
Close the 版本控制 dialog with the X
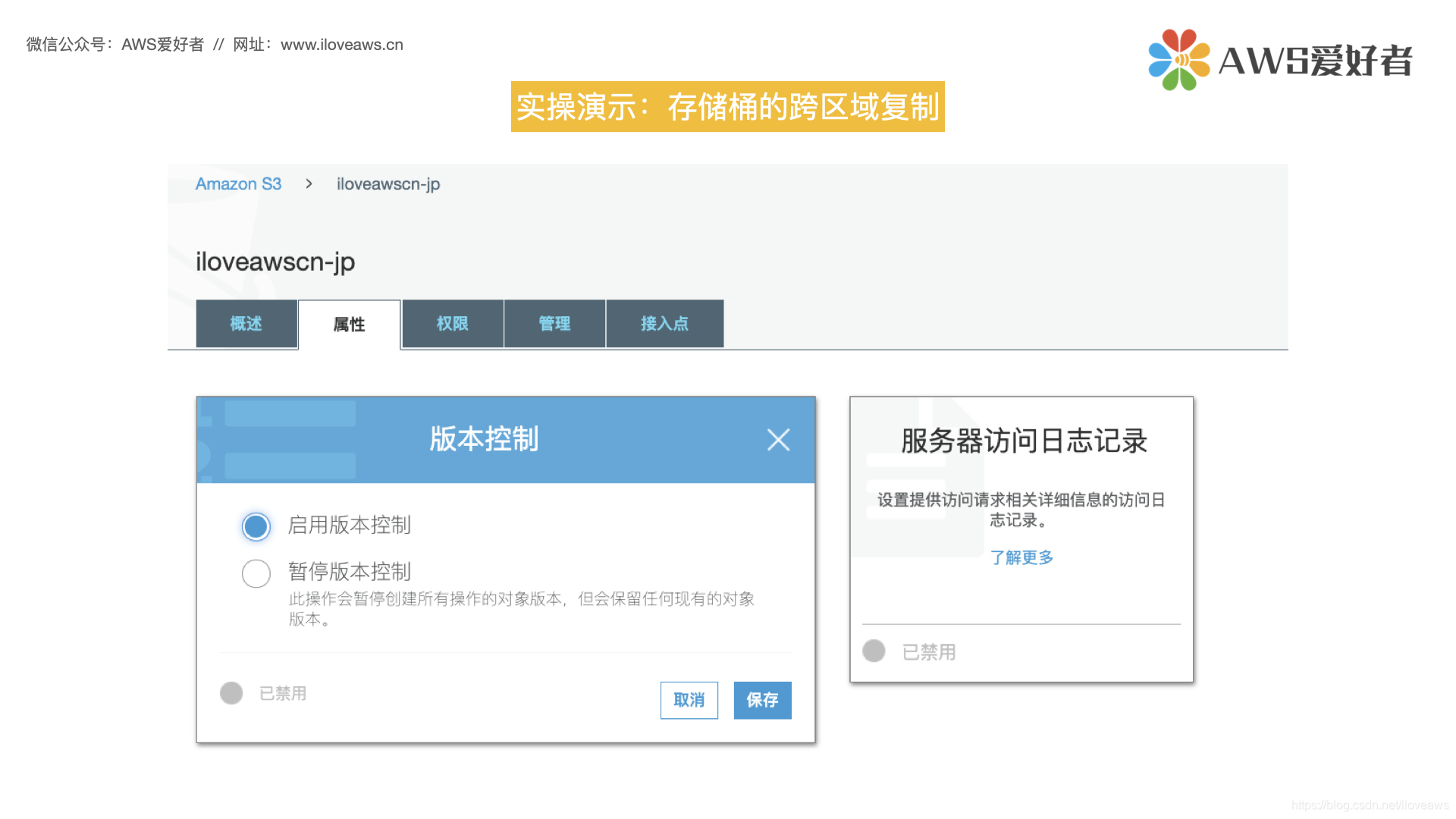click(x=778, y=440)
